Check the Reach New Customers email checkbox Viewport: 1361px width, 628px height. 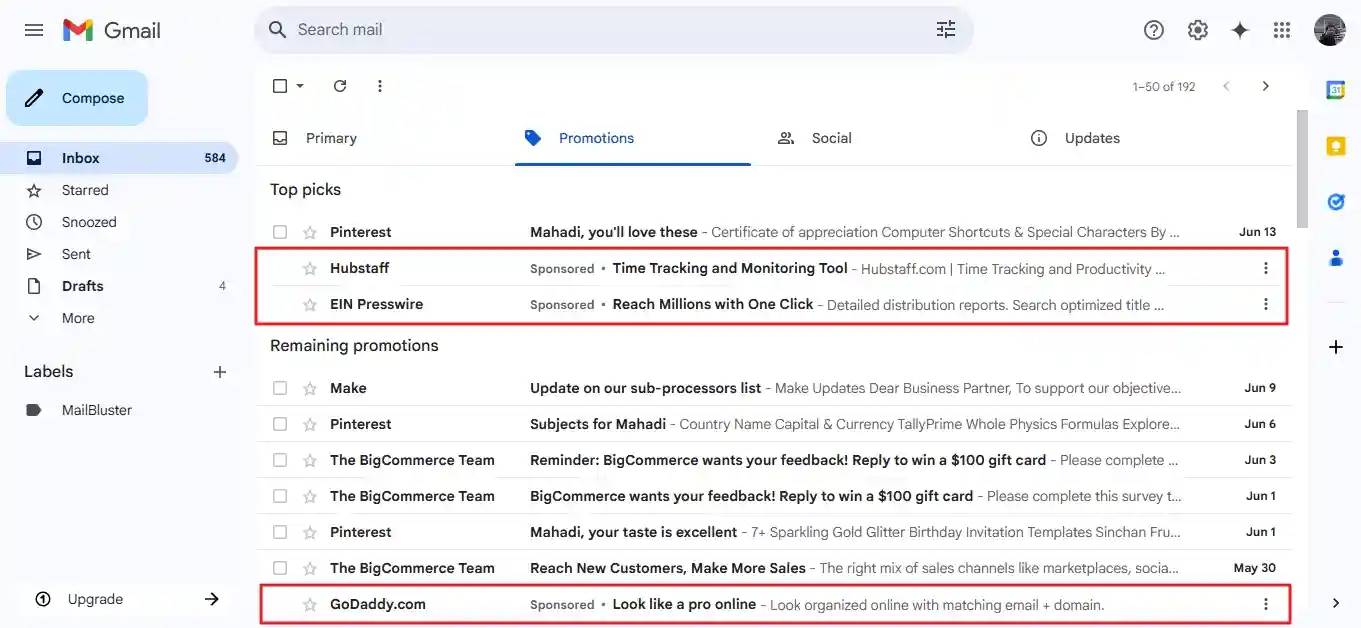[x=280, y=568]
